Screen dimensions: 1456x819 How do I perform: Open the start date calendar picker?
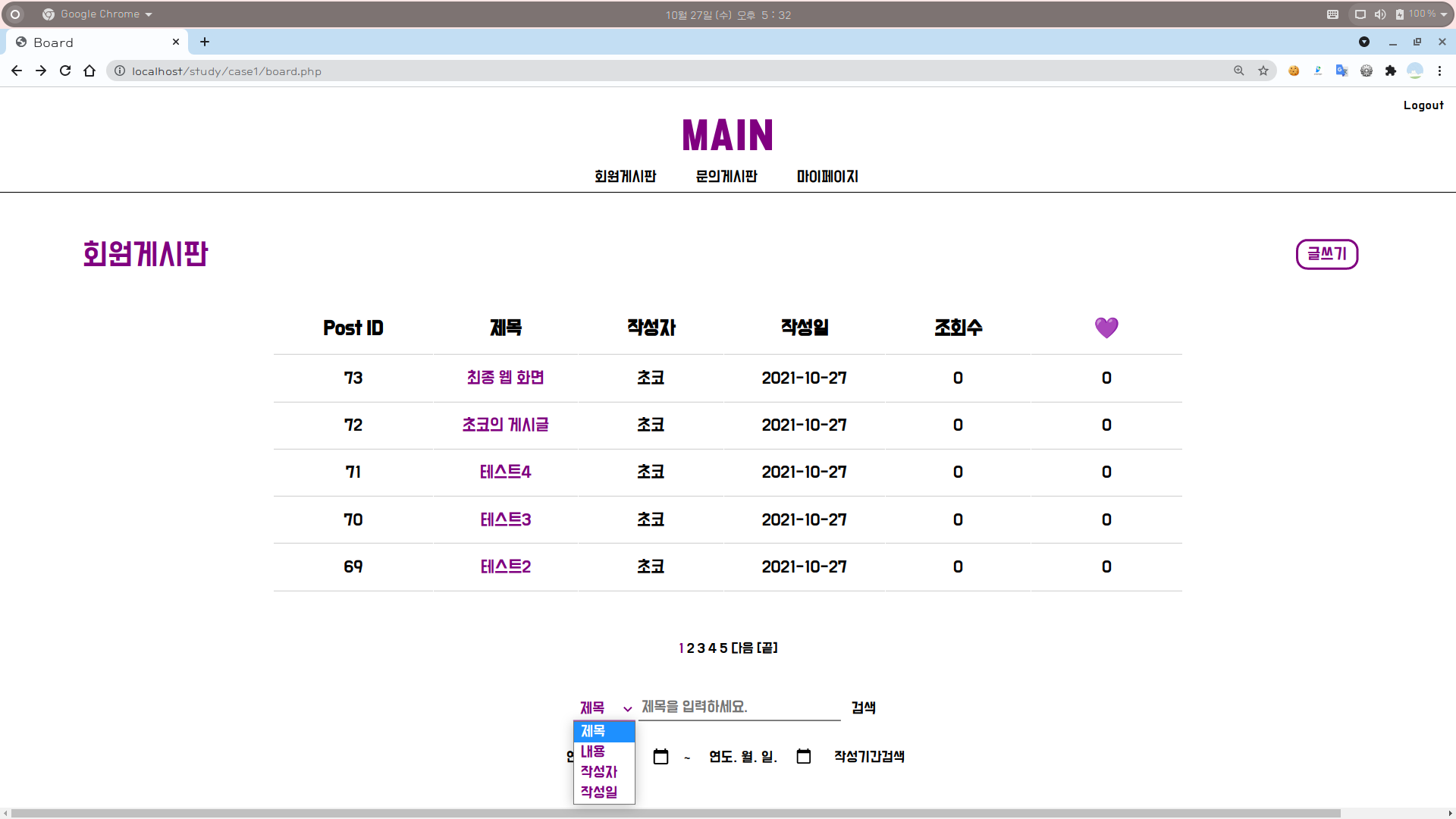click(x=661, y=757)
